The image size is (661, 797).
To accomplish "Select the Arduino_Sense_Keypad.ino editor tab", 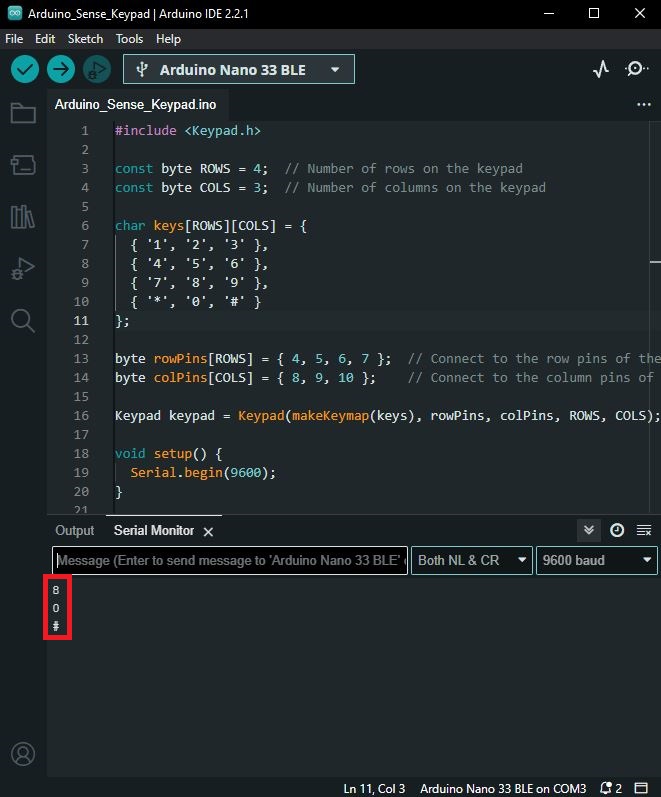I will 135,104.
